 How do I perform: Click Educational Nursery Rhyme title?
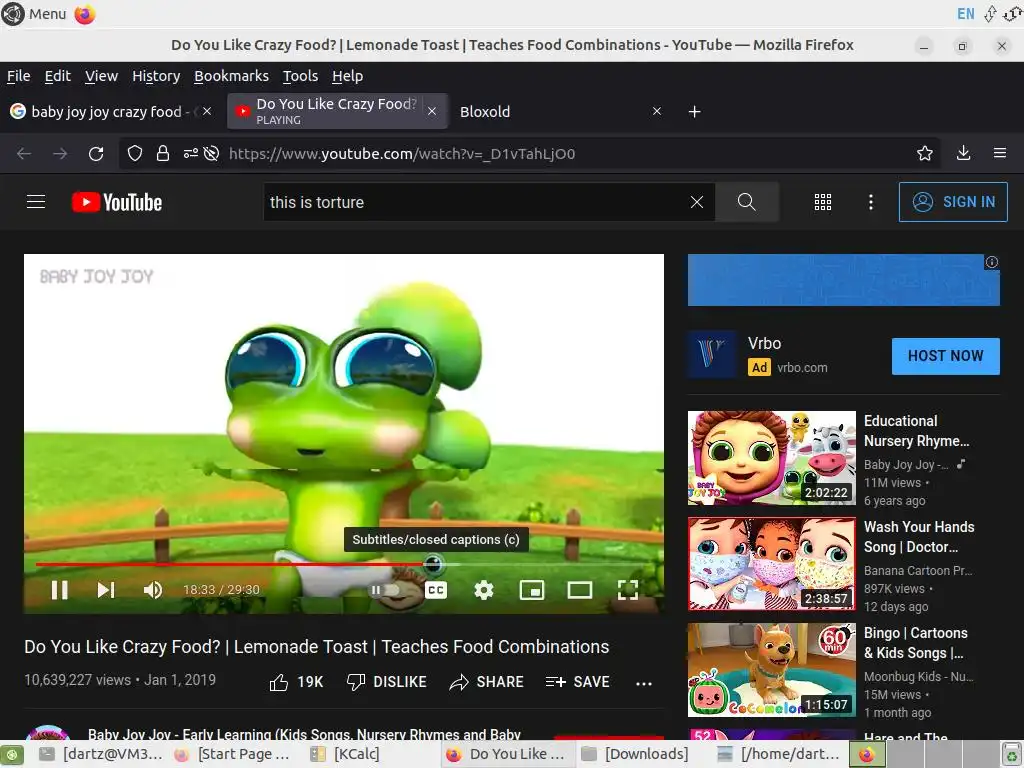916,431
